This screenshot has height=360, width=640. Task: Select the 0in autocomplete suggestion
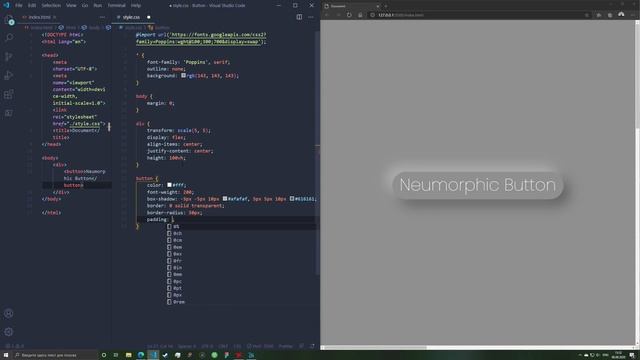pos(241,268)
